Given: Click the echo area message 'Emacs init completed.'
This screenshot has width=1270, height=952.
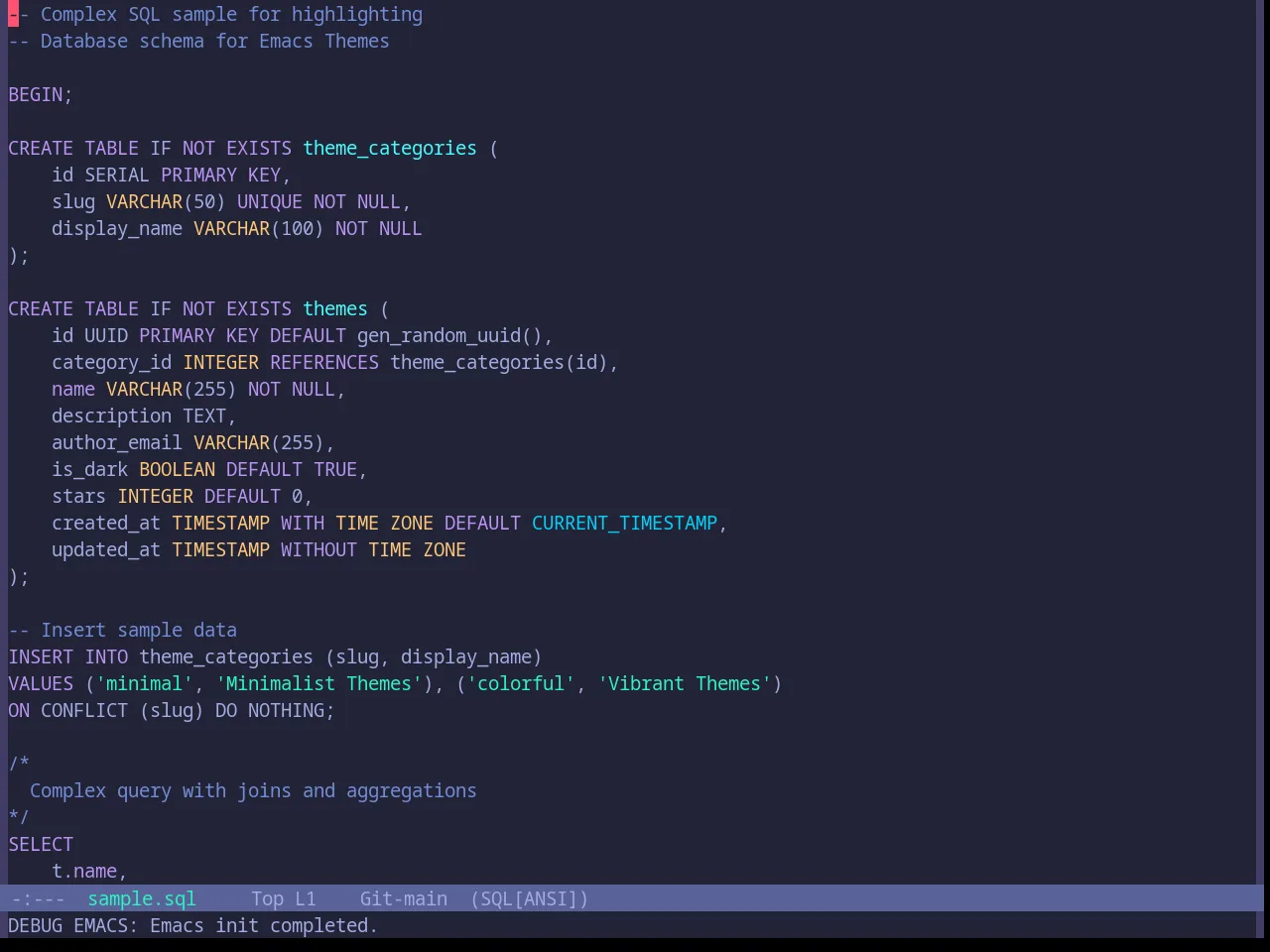Looking at the screenshot, I should tap(263, 925).
